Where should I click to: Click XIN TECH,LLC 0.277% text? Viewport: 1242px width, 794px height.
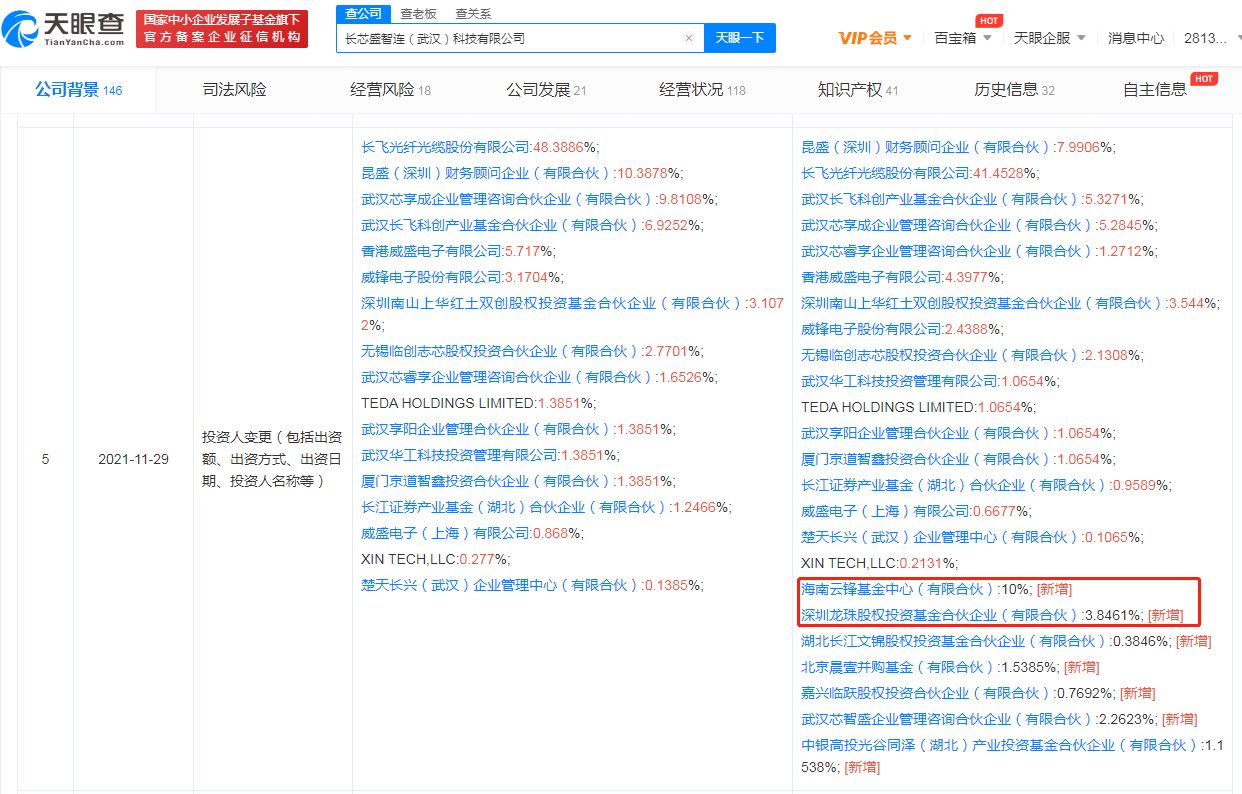click(435, 559)
